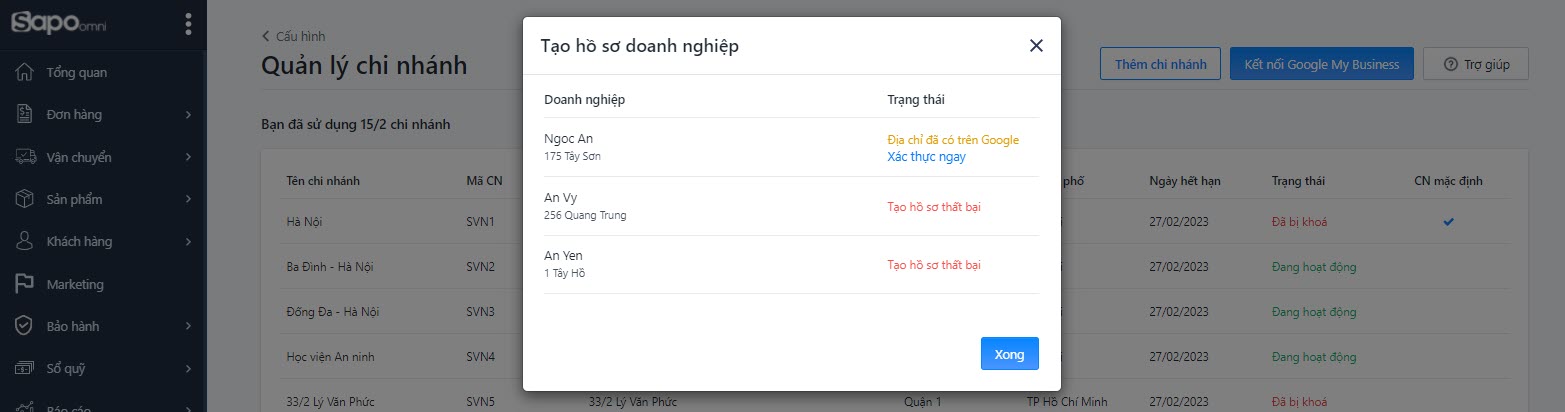Expand the Bảo hành submenu arrow
The image size is (1565, 412).
[x=188, y=326]
